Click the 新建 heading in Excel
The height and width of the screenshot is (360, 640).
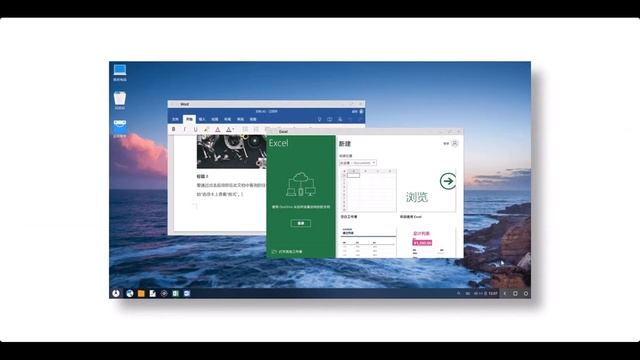tap(345, 144)
